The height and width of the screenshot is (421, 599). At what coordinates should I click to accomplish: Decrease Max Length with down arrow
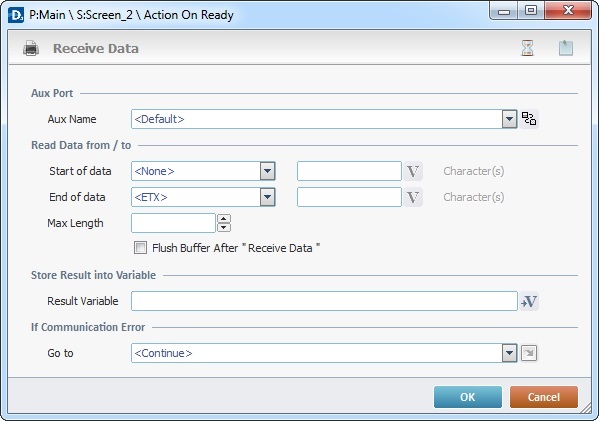(x=224, y=228)
